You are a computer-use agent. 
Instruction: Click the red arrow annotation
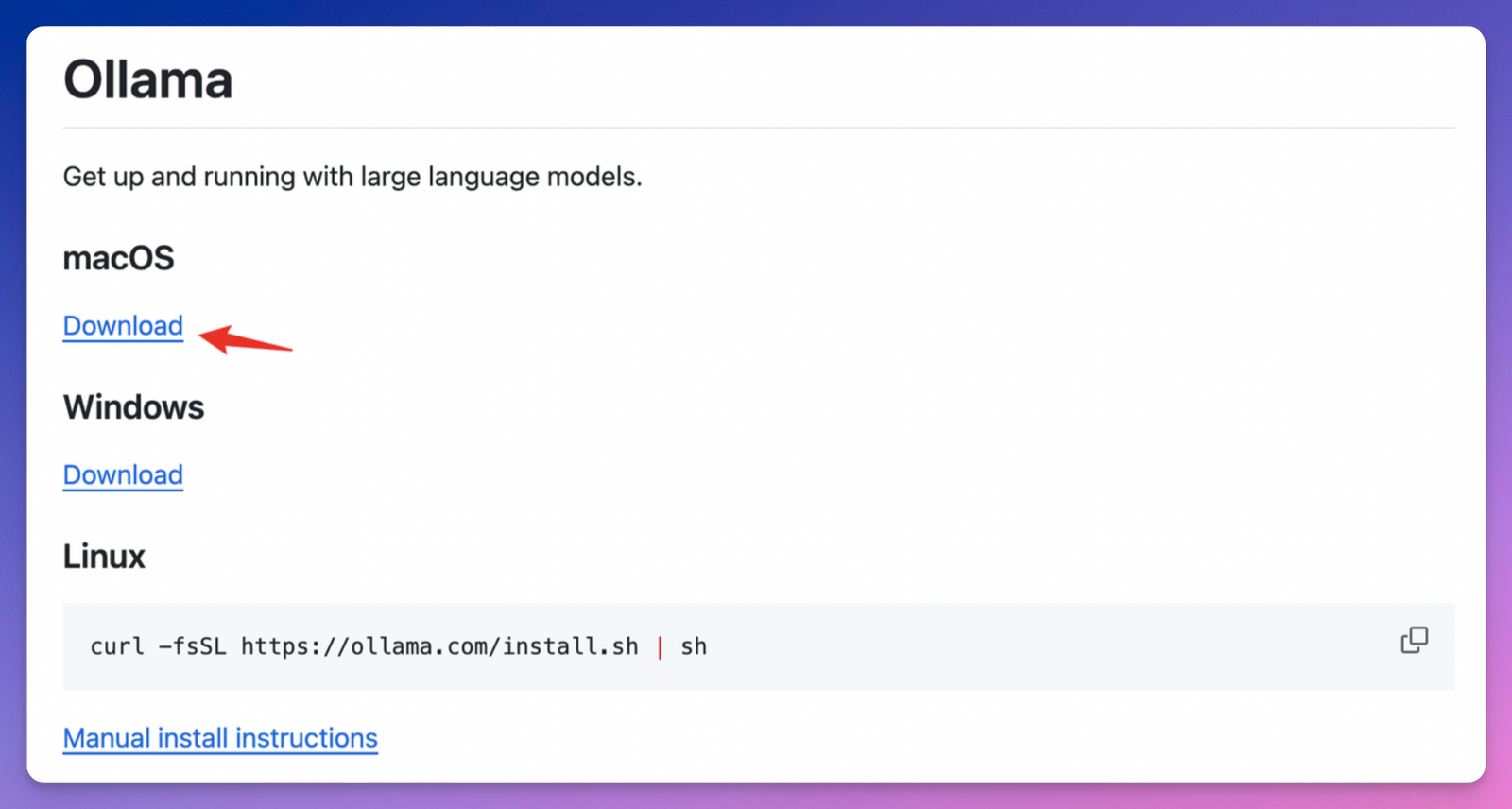(x=246, y=338)
